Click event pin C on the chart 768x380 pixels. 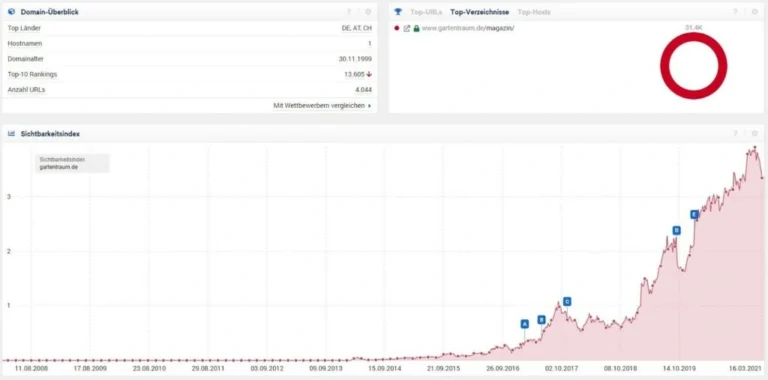pos(567,302)
